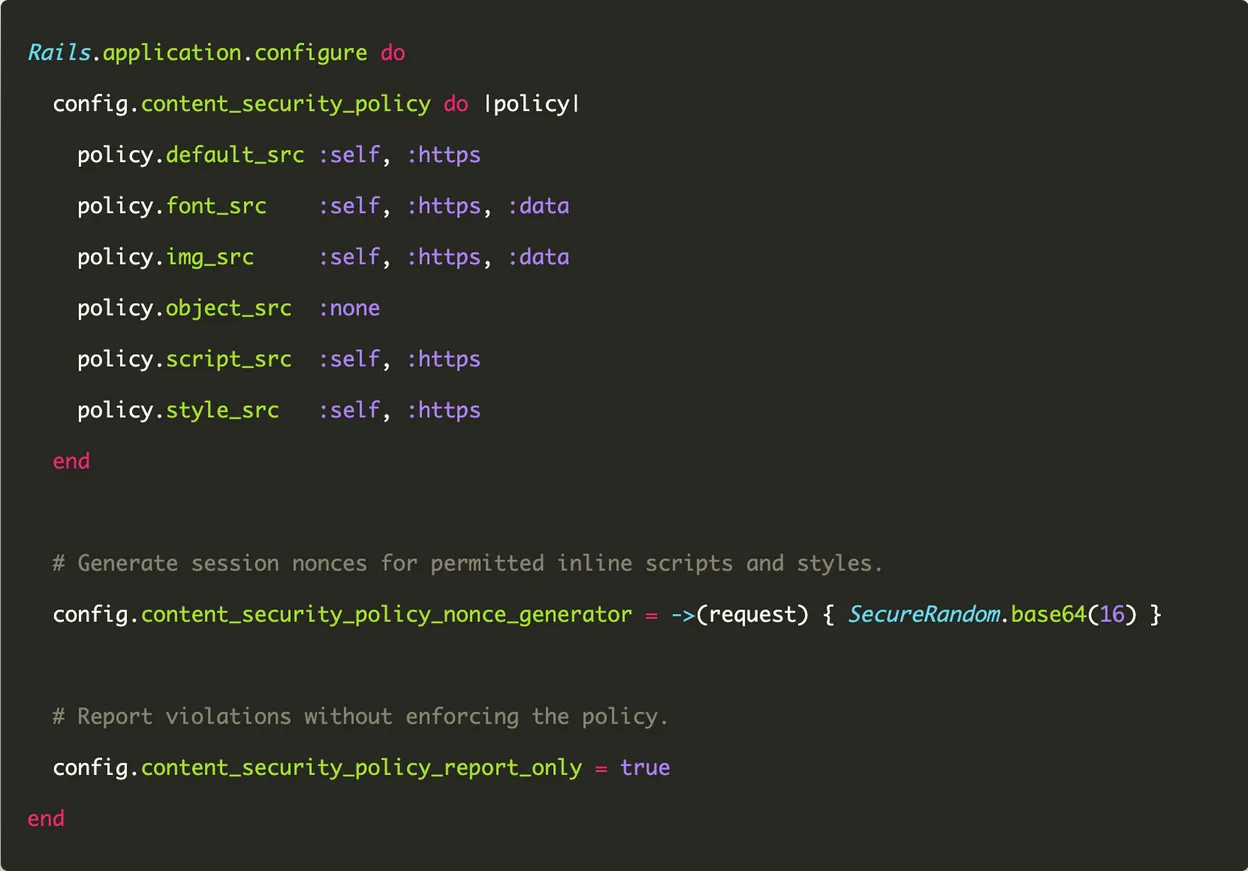Click the :data symbol on the img_src line
Viewport: 1248px width, 871px height.
click(x=538, y=257)
